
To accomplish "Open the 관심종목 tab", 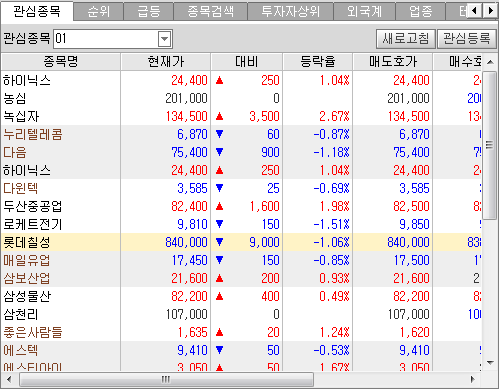I will [x=37, y=11].
